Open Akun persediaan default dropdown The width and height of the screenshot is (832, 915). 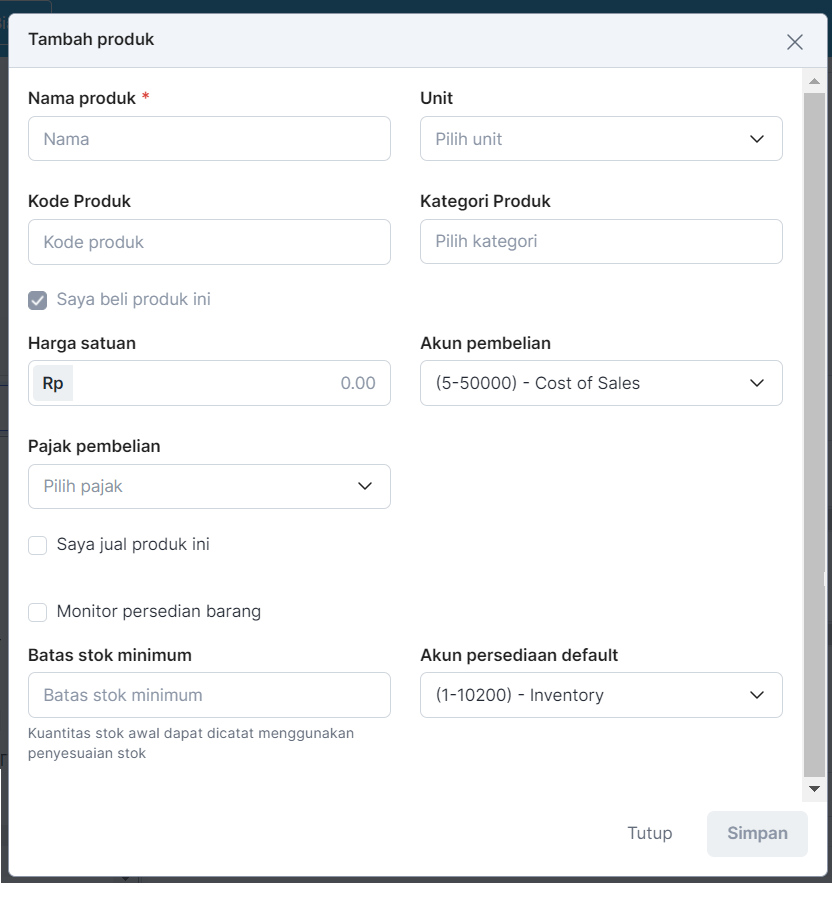(601, 695)
